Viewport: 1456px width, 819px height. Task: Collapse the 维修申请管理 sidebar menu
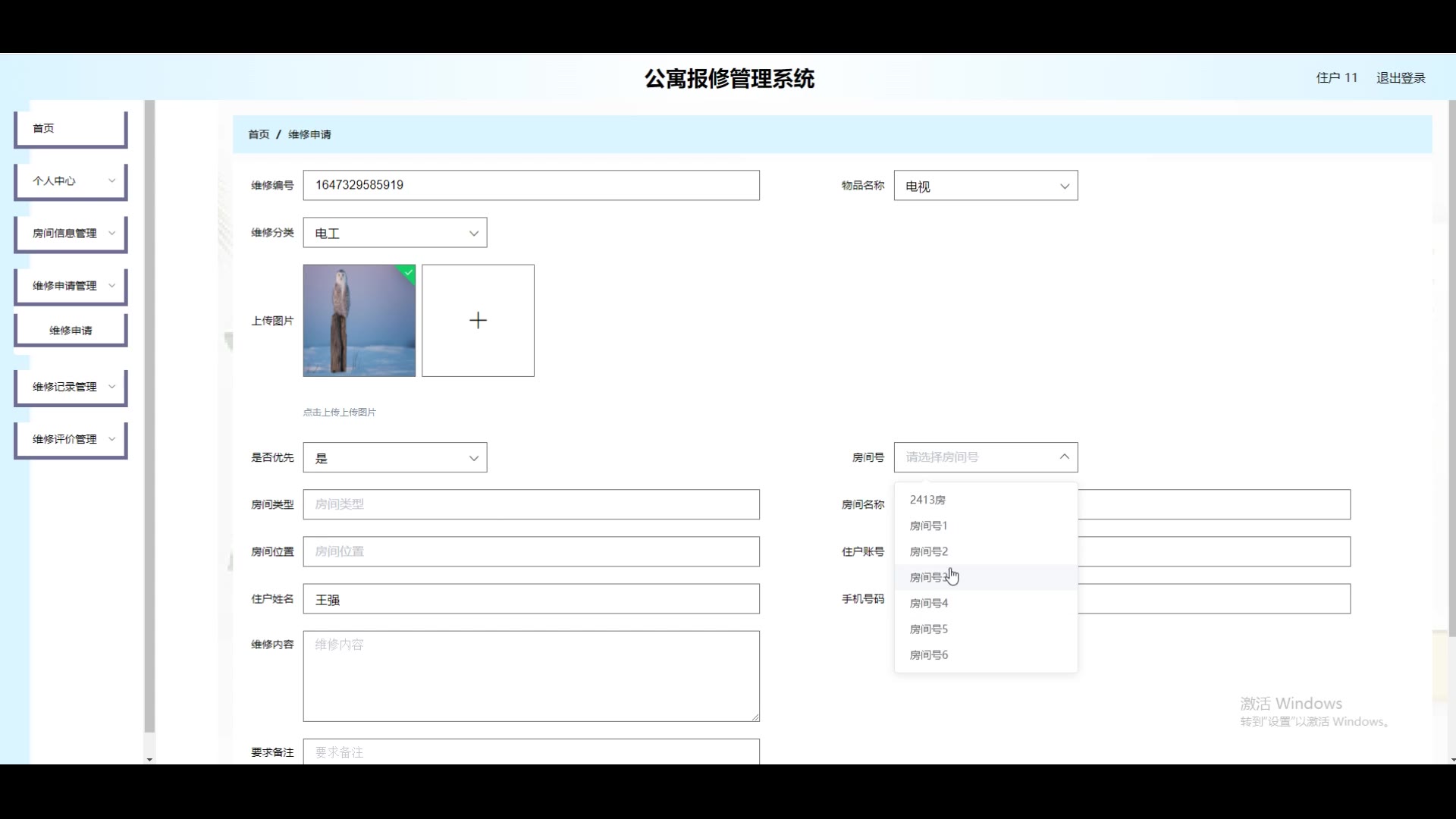pos(71,286)
